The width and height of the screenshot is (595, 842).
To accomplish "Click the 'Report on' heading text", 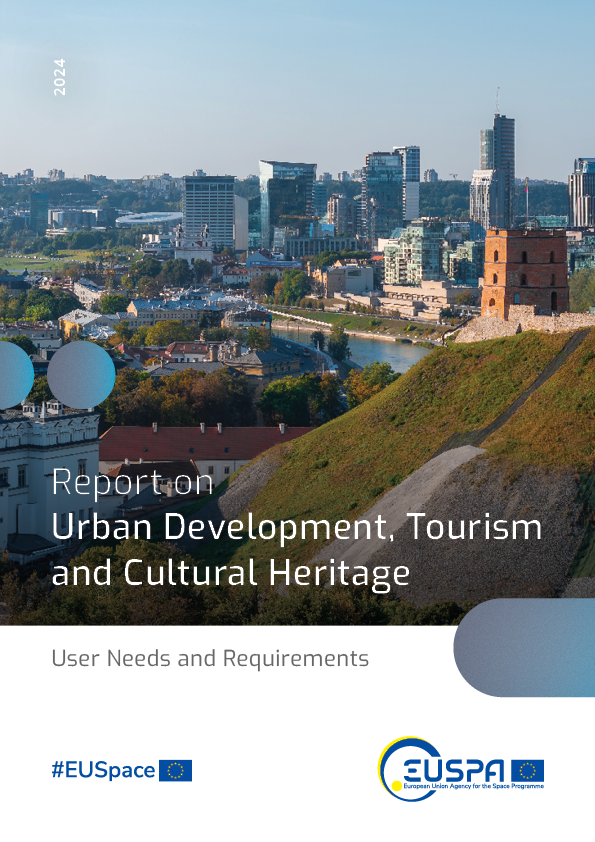I will point(133,483).
